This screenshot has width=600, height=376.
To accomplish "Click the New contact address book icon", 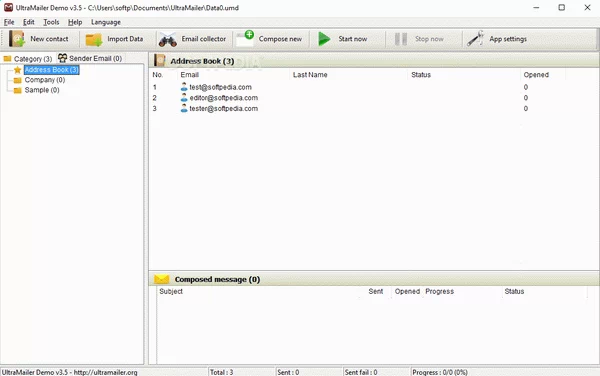I will tap(17, 39).
